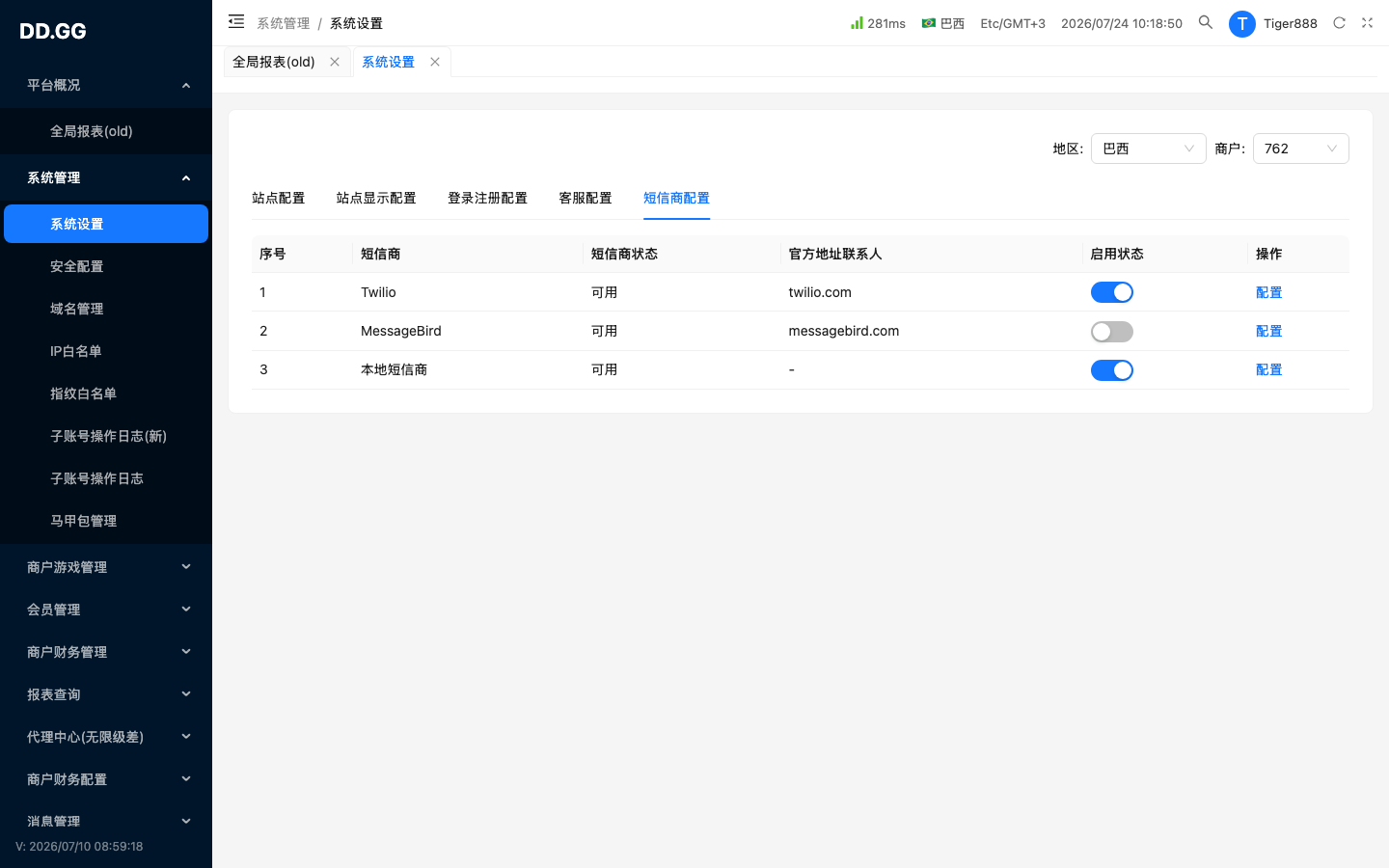Click the Tiger888 username
The width and height of the screenshot is (1389, 868).
coord(1291,23)
